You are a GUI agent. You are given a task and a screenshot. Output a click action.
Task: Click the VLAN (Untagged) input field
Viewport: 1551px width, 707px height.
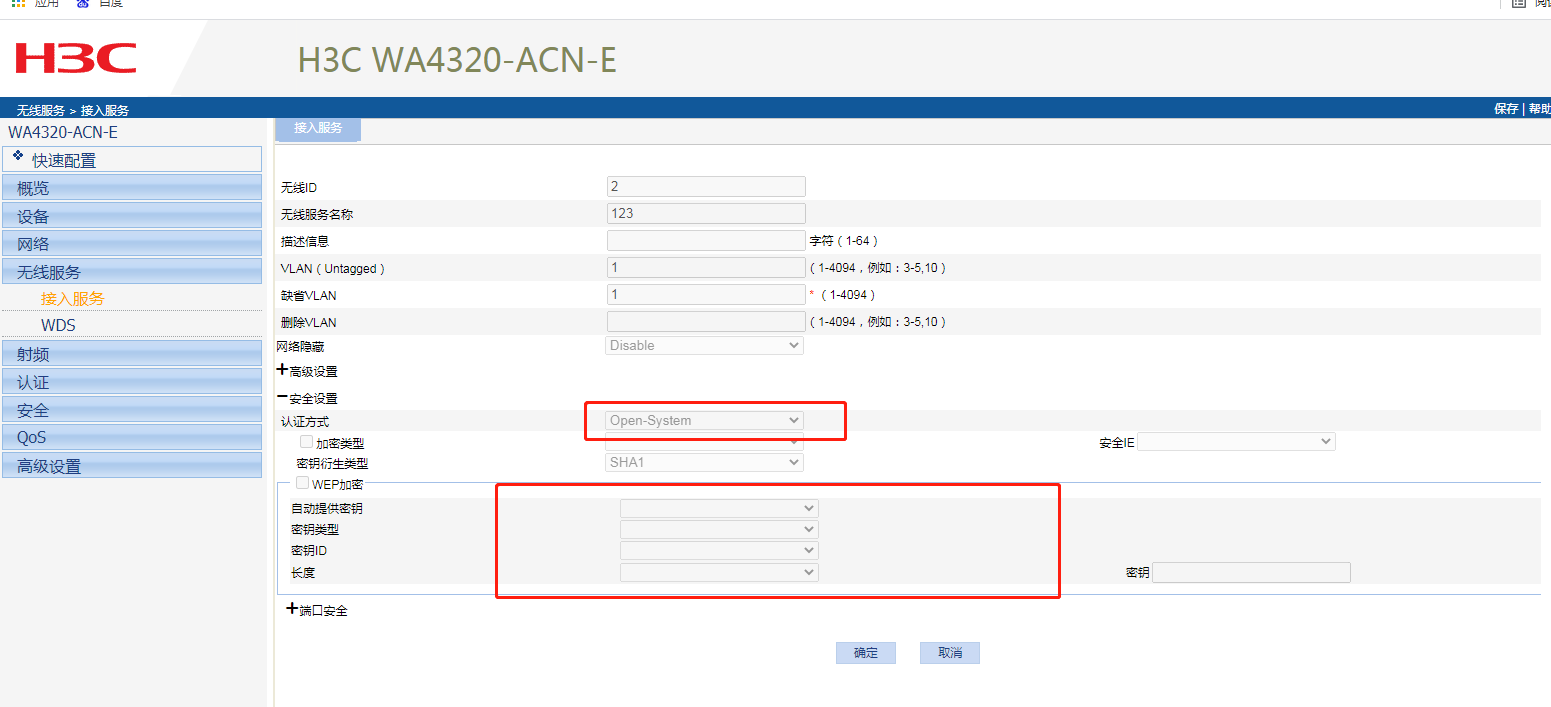coord(706,267)
